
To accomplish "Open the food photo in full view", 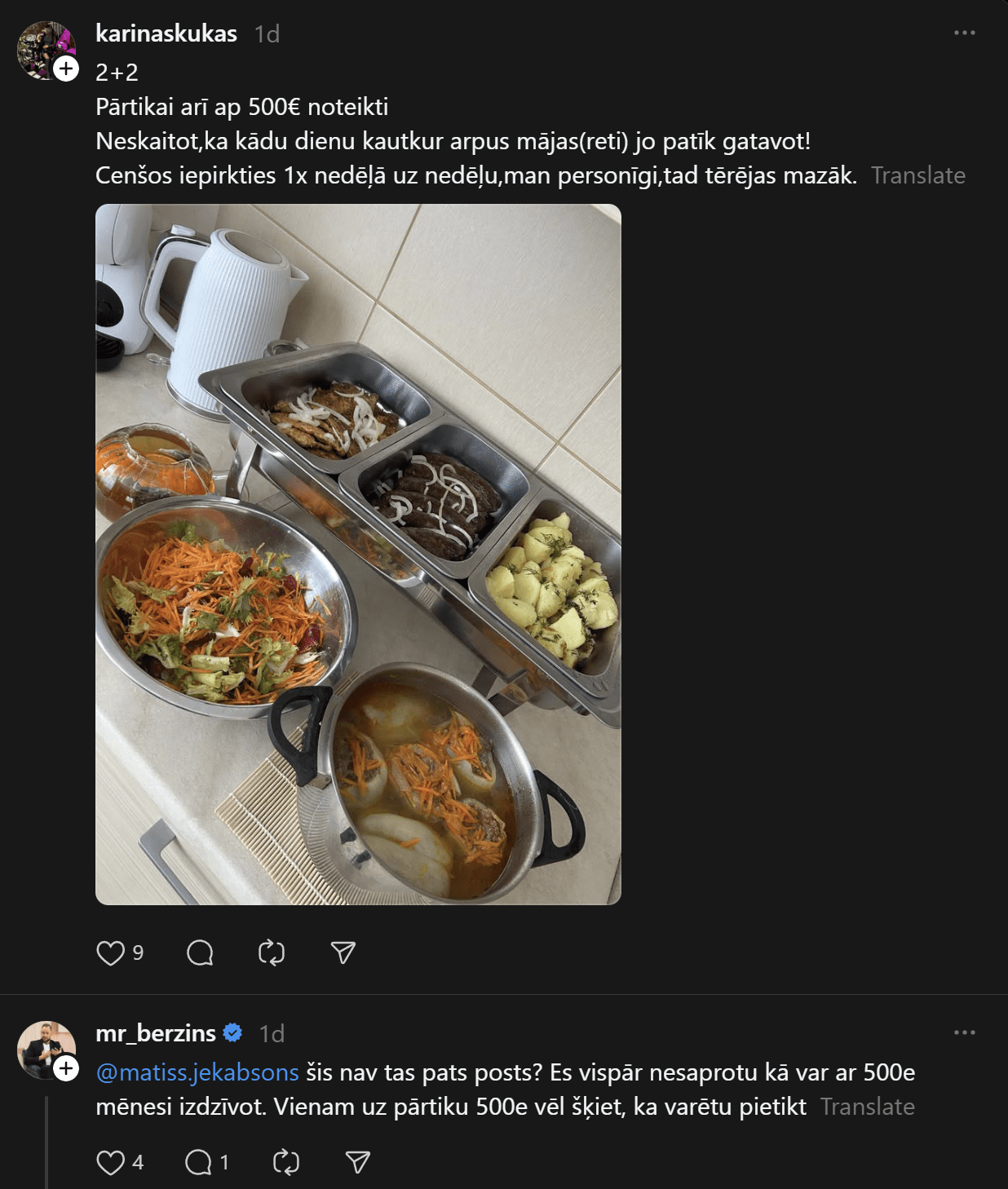I will coord(358,555).
